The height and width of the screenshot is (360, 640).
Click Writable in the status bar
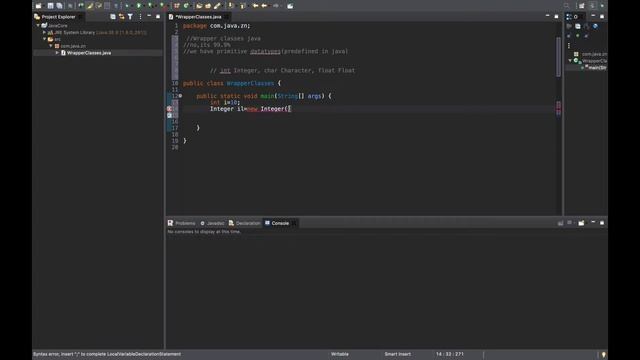(340, 354)
